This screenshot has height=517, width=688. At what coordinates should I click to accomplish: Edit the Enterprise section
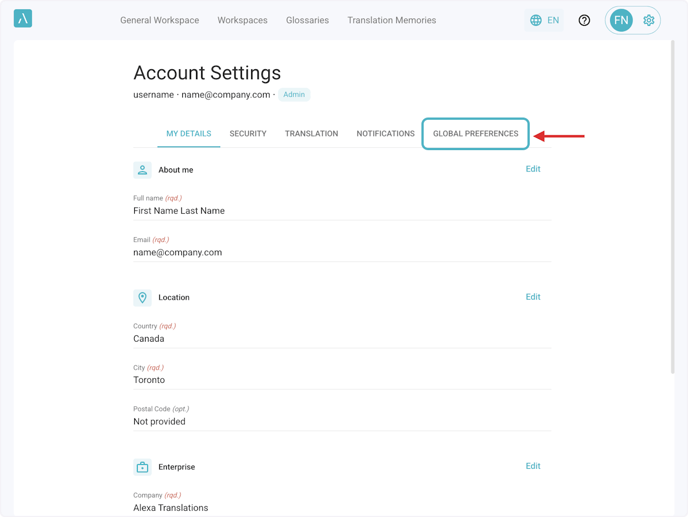click(533, 466)
